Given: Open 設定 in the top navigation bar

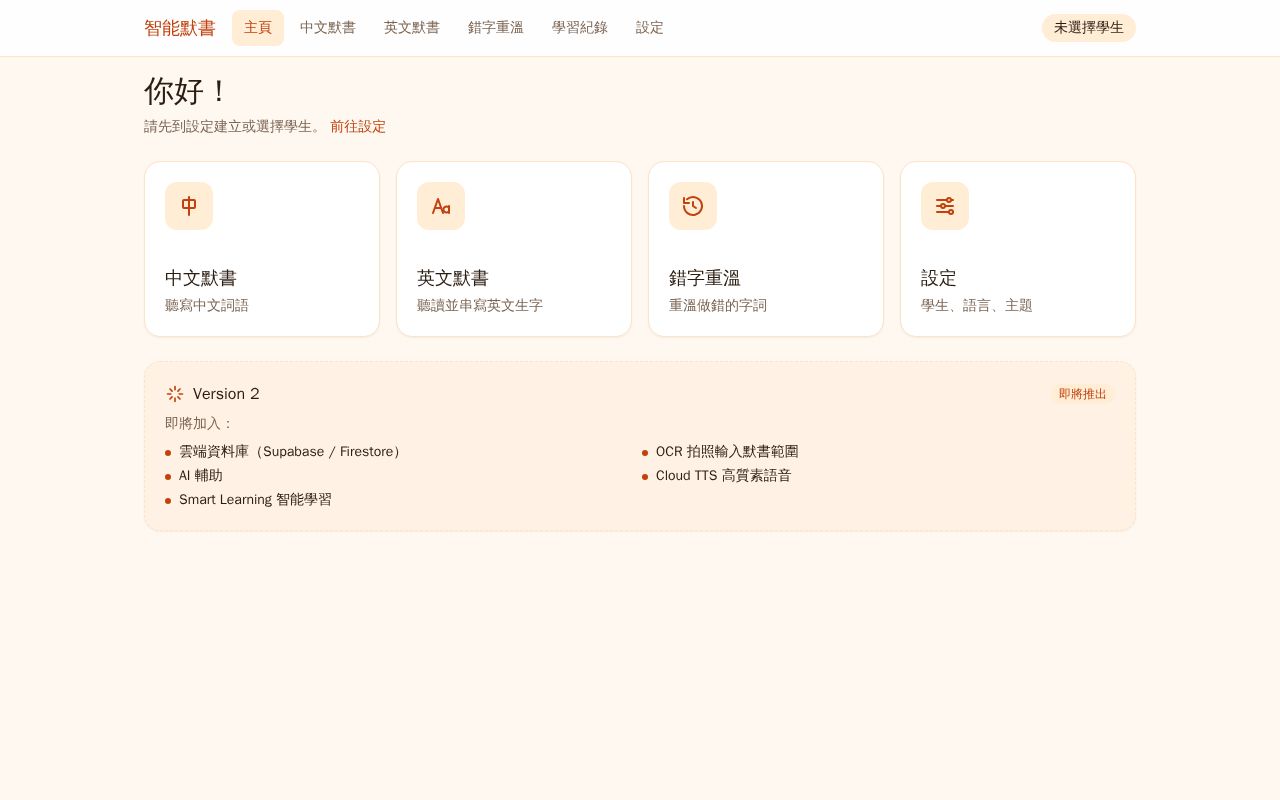Looking at the screenshot, I should [650, 28].
